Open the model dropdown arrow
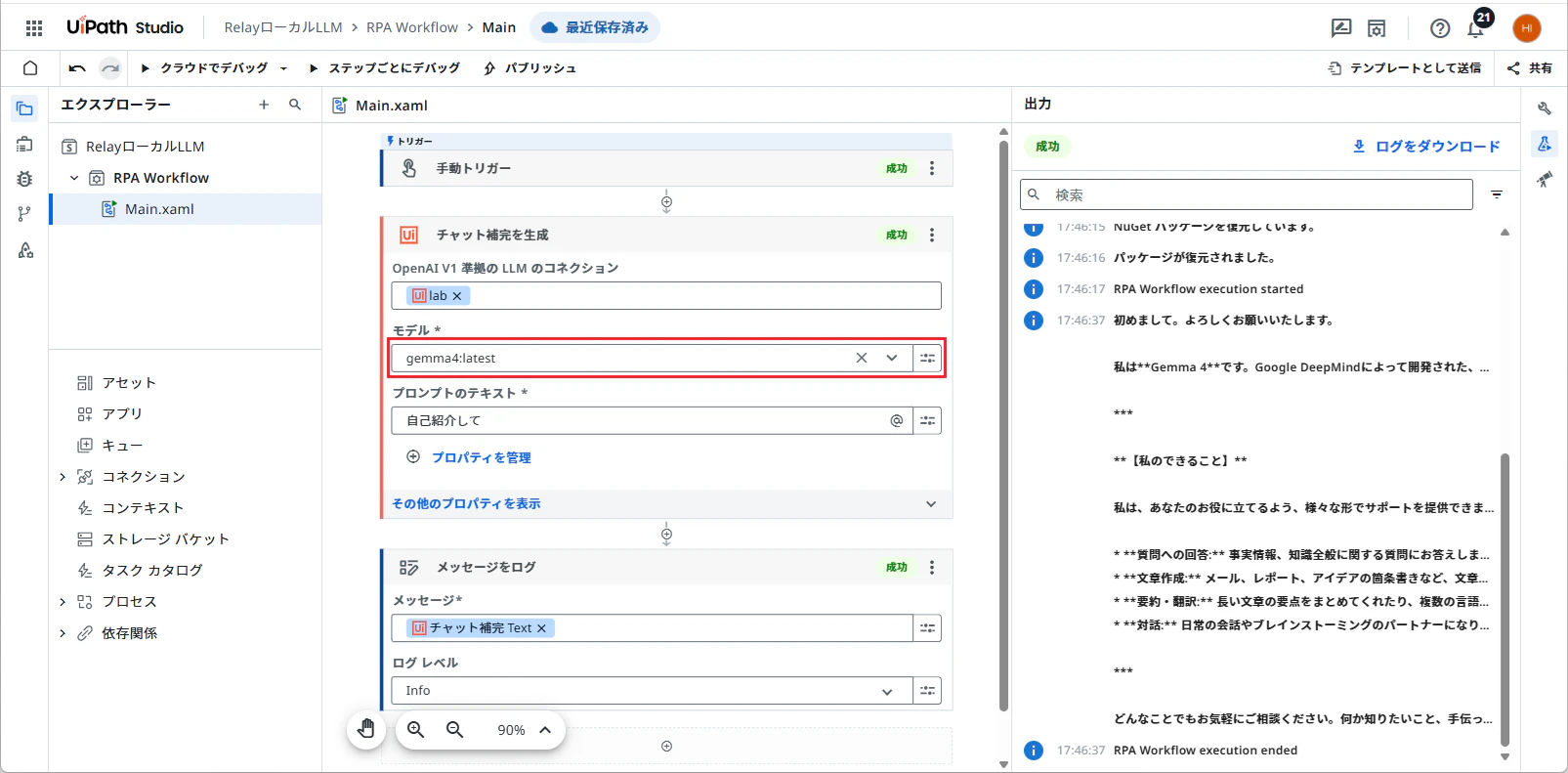The width and height of the screenshot is (1568, 773). (x=892, y=358)
